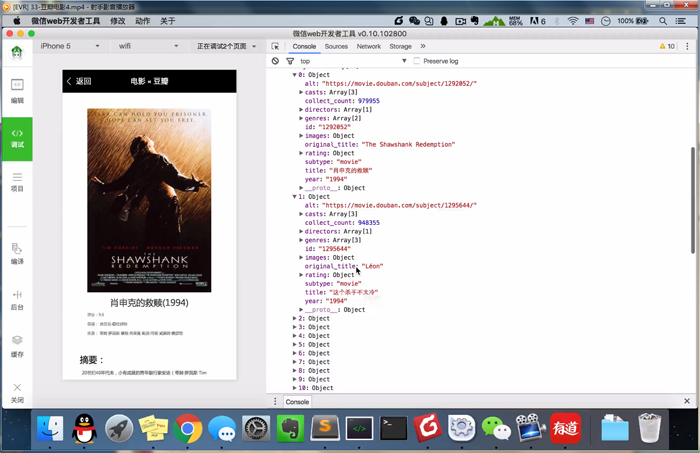Activate the inspect element picker icon
Viewport: 700px width, 453px height.
click(276, 46)
